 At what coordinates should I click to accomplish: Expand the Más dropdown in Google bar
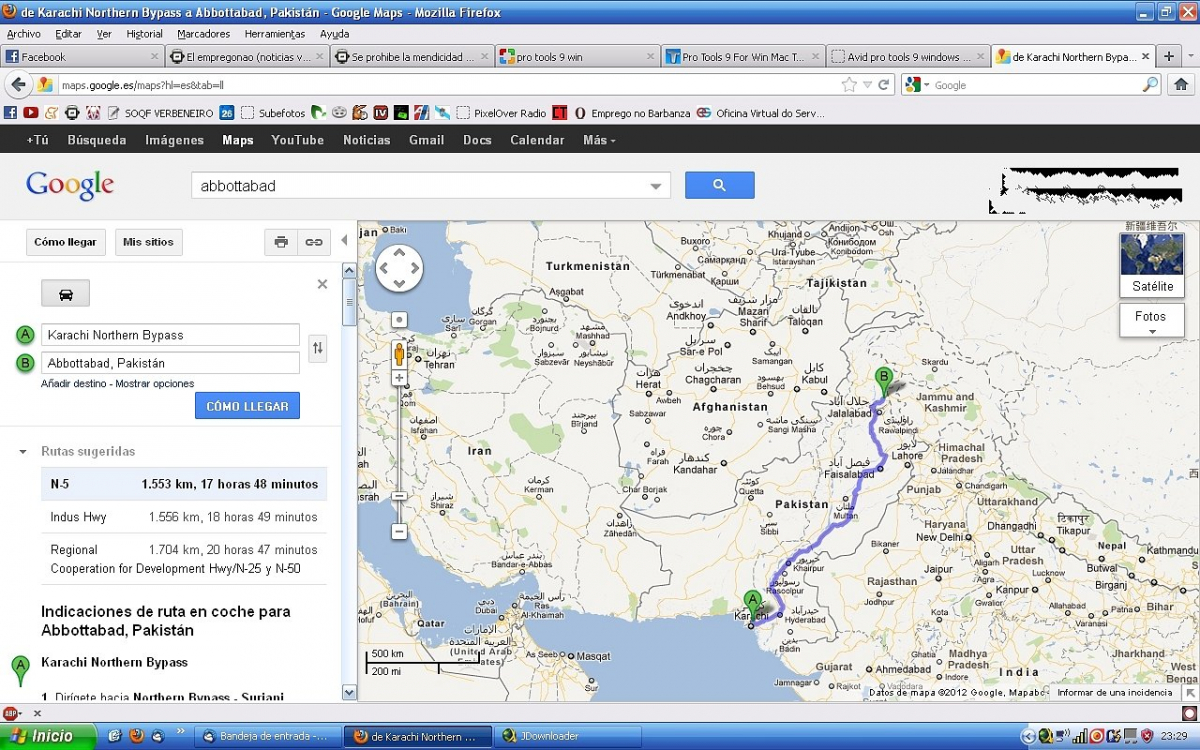[599, 140]
